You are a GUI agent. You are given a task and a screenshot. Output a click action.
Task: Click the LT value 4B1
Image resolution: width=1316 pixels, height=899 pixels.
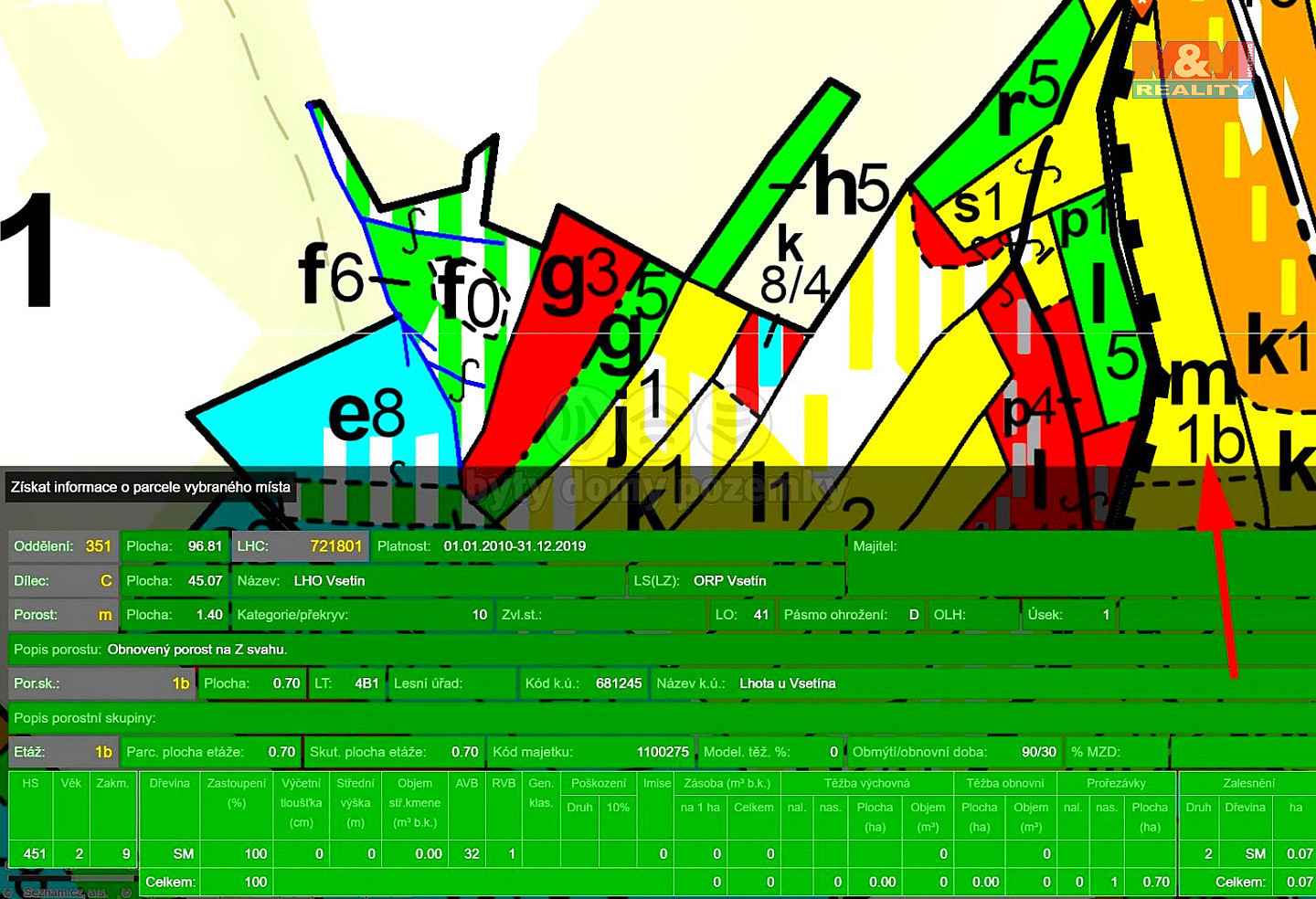tap(366, 683)
